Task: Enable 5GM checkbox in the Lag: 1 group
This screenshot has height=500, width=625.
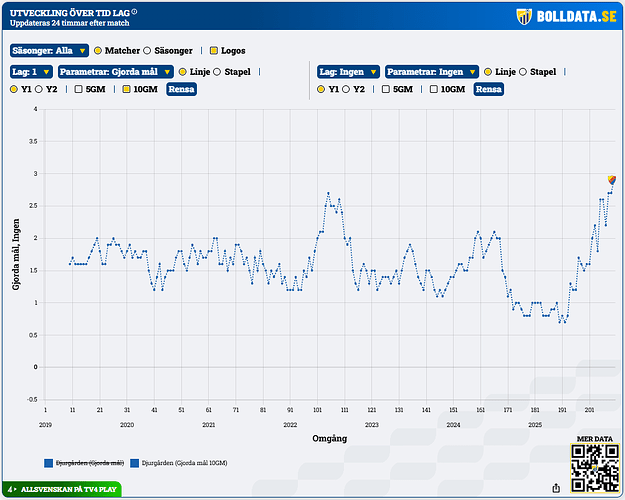Action: [x=78, y=89]
